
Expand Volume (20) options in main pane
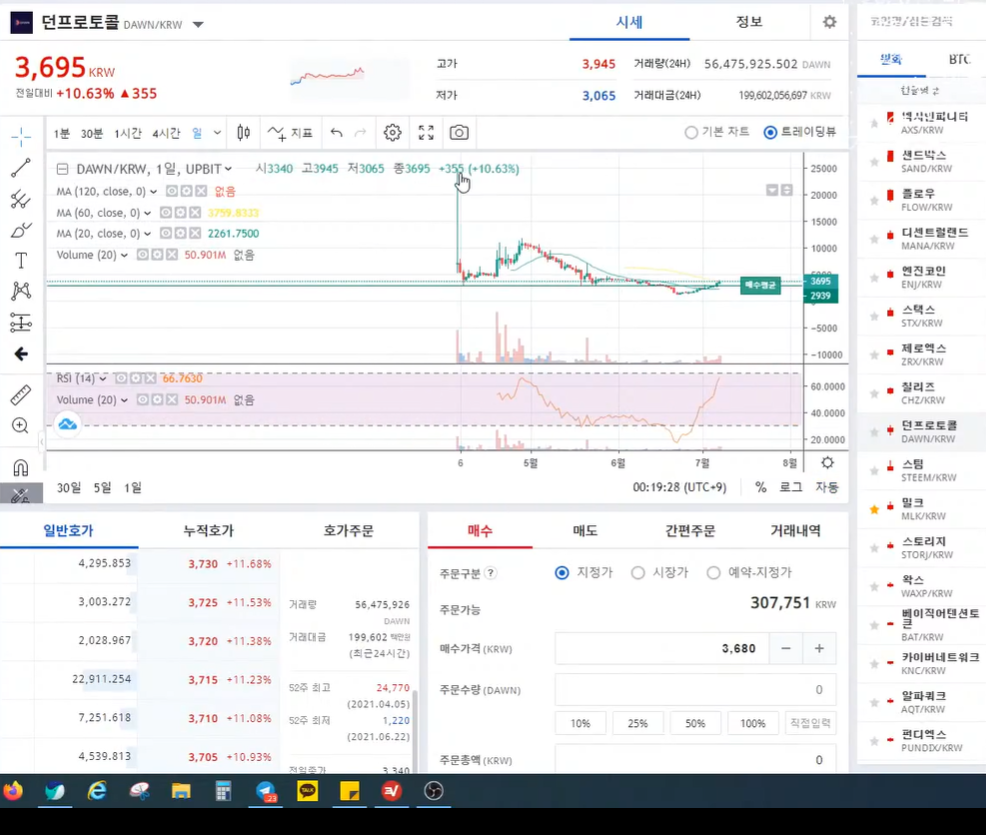125,255
